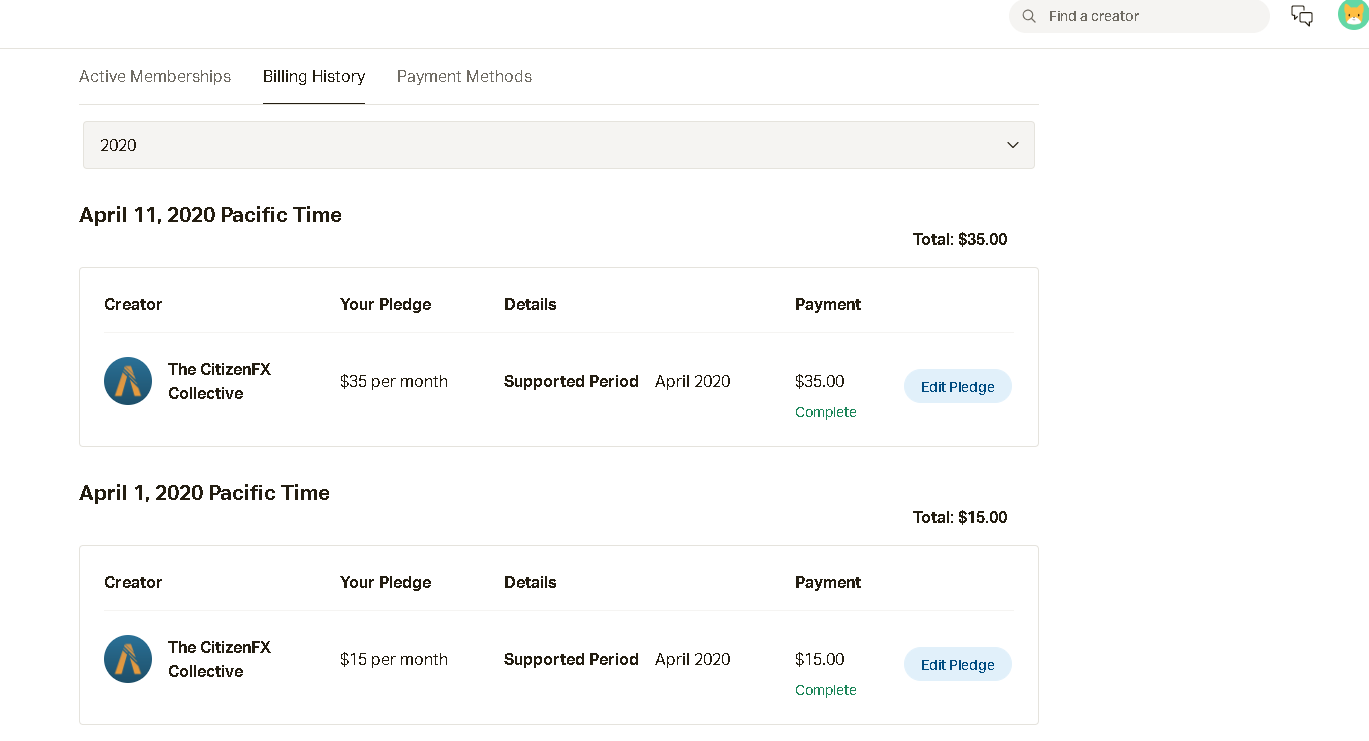This screenshot has height=741, width=1369.
Task: Select the April 11, 2020 Pacific Time heading
Action: [x=210, y=215]
